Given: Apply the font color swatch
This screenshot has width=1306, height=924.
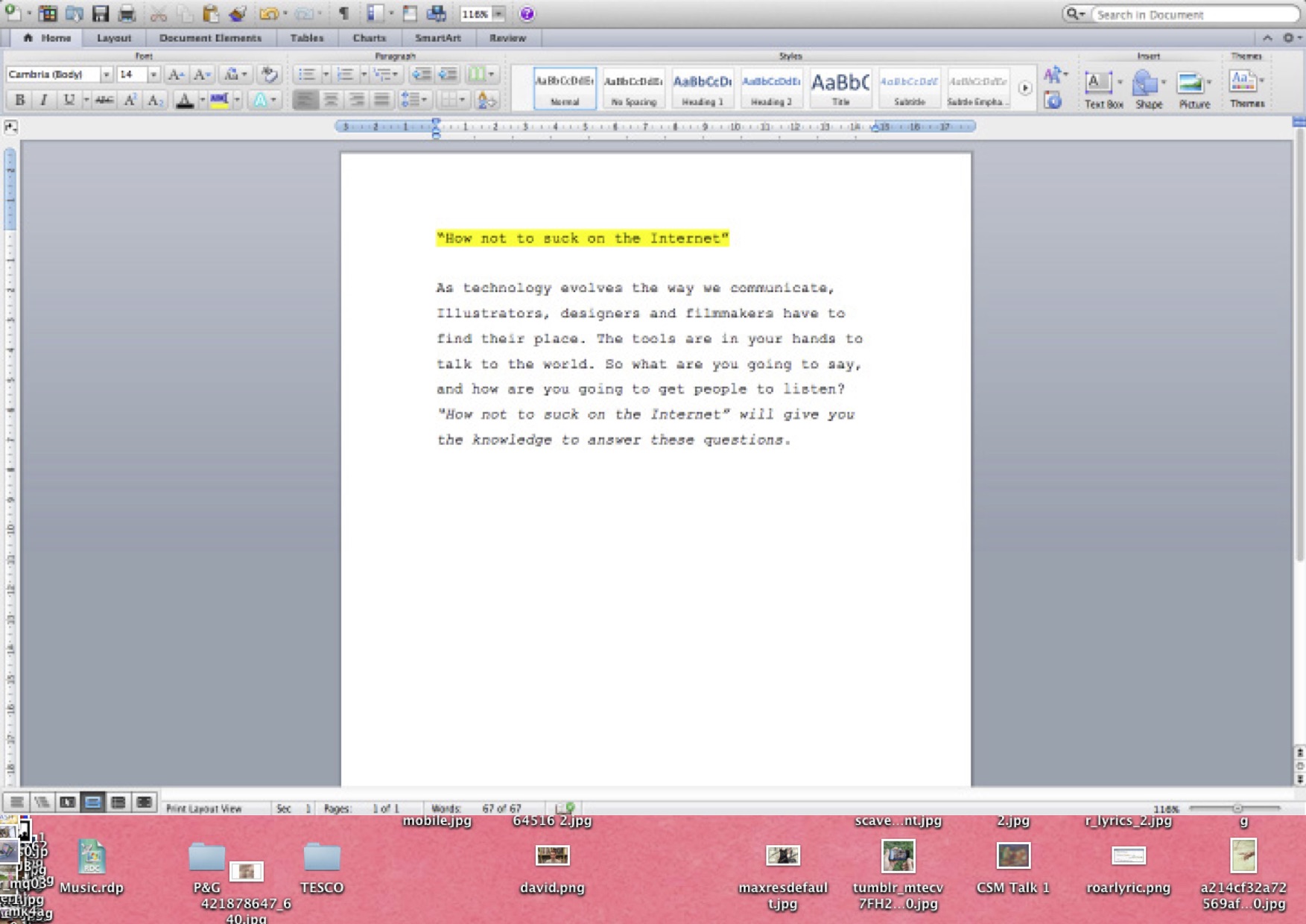Looking at the screenshot, I should click(x=185, y=100).
